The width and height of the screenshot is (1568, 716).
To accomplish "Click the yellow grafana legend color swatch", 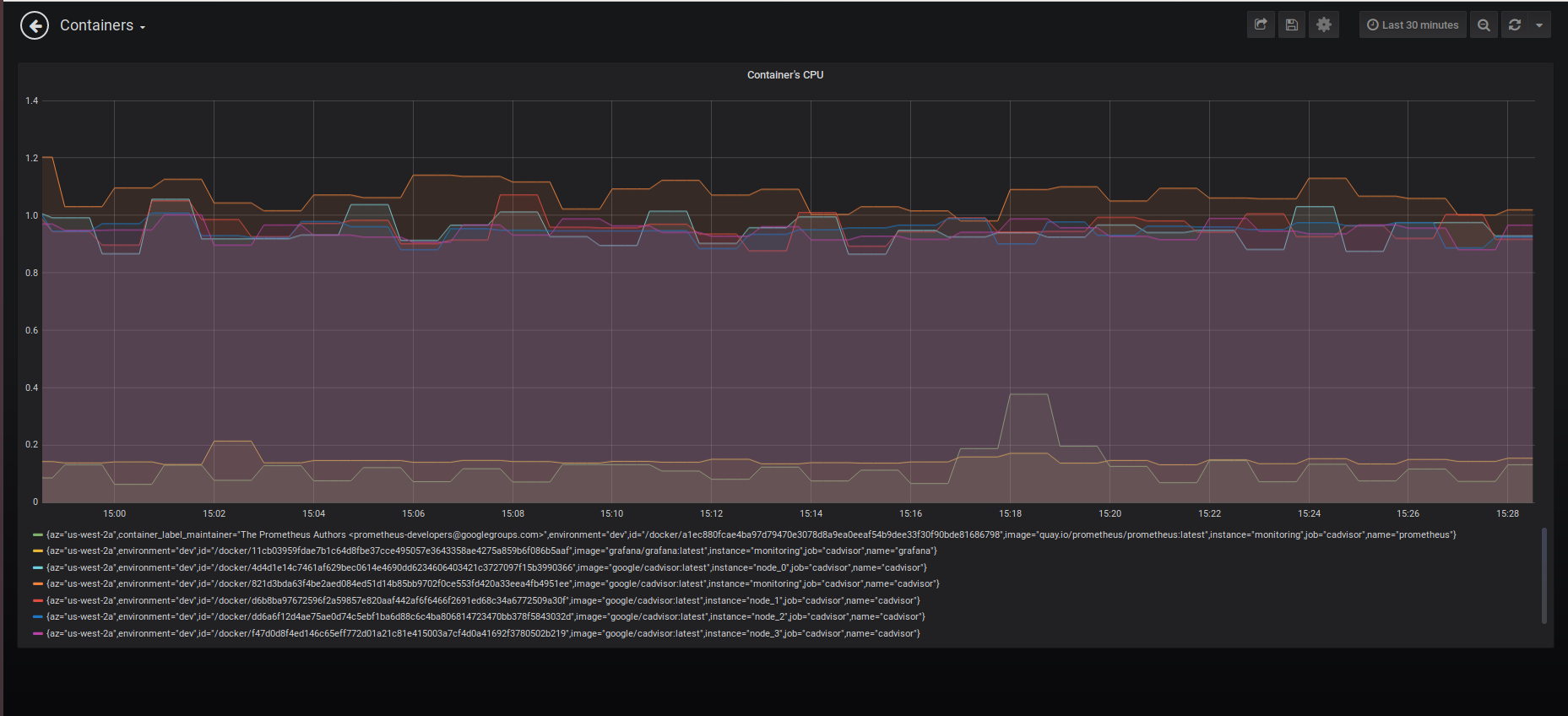I will [x=38, y=551].
